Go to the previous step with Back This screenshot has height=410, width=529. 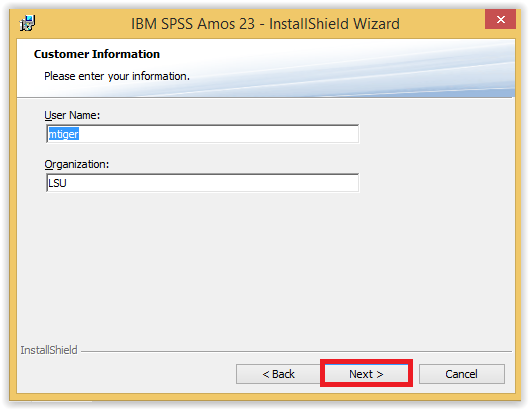pos(278,374)
